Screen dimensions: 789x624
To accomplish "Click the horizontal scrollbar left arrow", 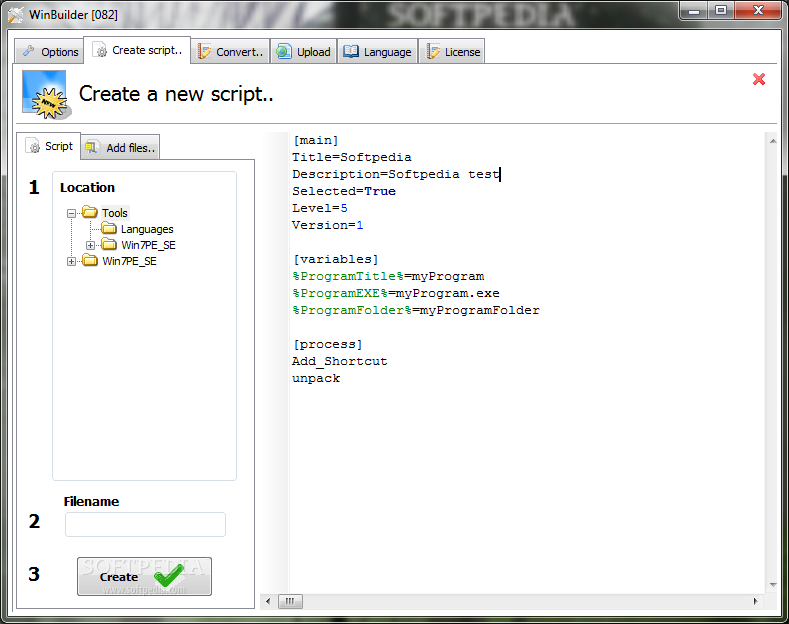I will 268,601.
